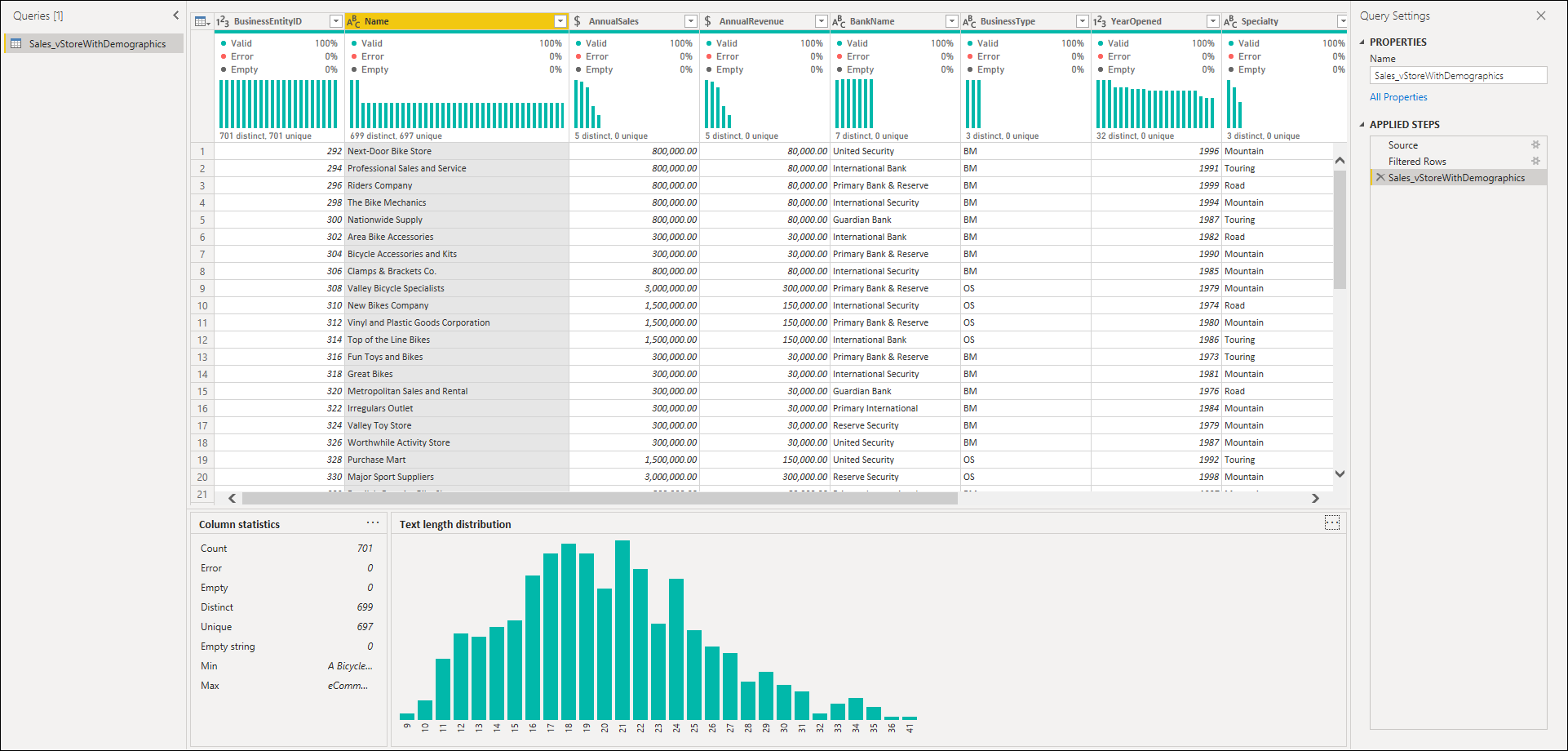Collapse the APPLIED STEPS section

(1362, 125)
